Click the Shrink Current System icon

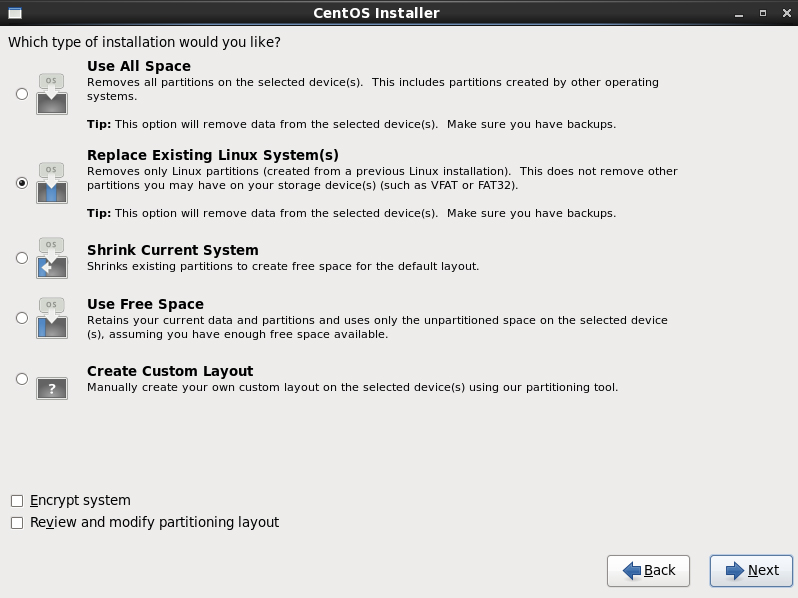51,258
